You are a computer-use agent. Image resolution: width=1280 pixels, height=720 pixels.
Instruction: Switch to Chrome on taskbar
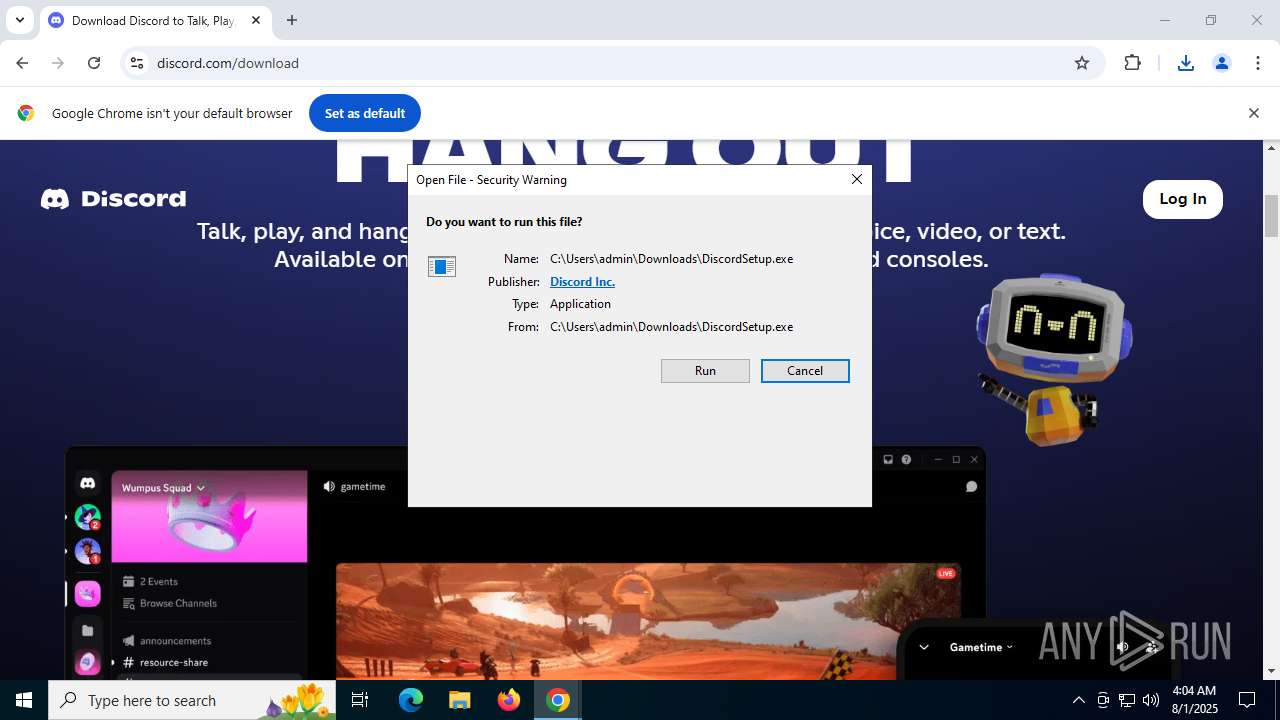[558, 700]
